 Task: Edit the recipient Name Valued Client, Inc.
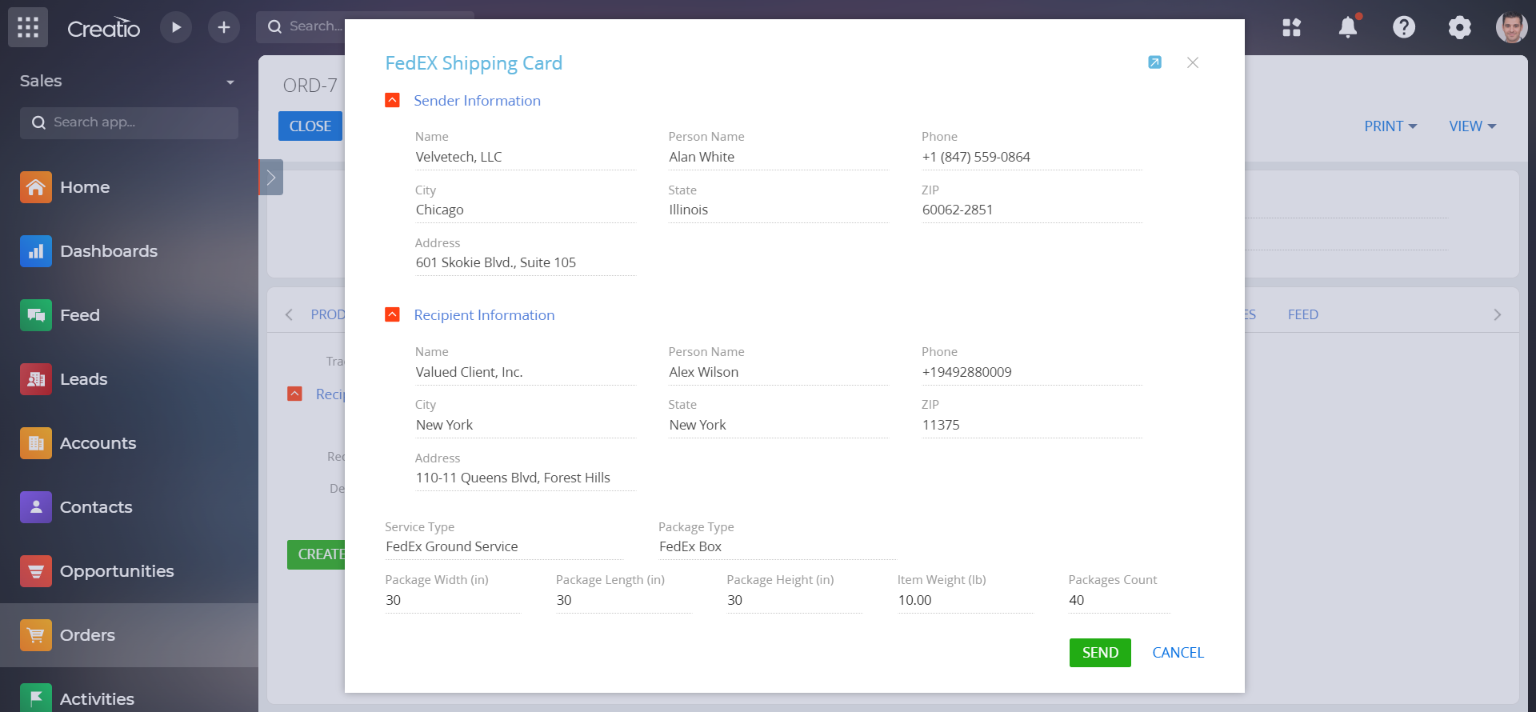(x=525, y=372)
